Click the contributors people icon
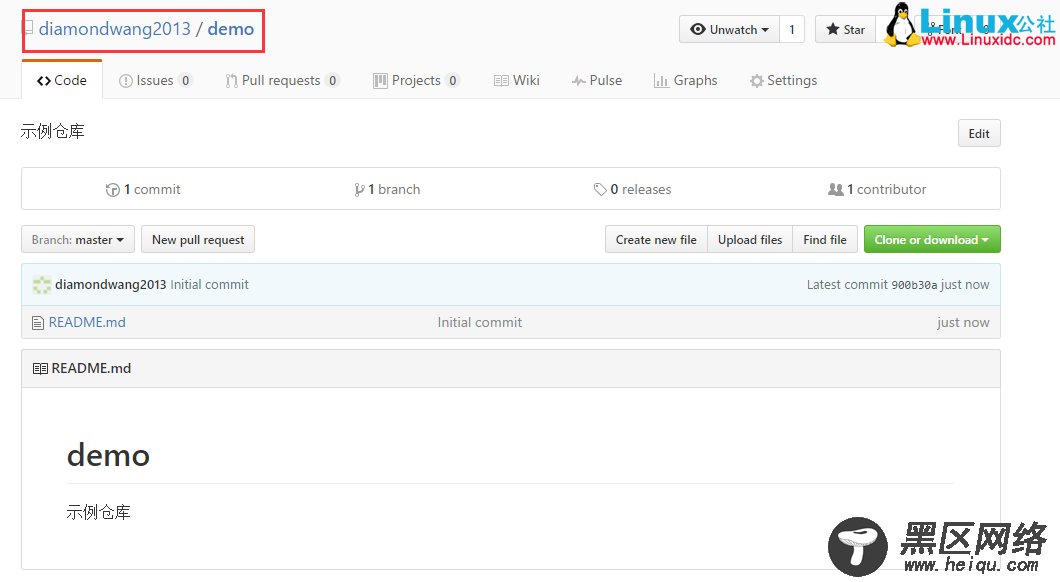1060x582 pixels. click(x=836, y=190)
